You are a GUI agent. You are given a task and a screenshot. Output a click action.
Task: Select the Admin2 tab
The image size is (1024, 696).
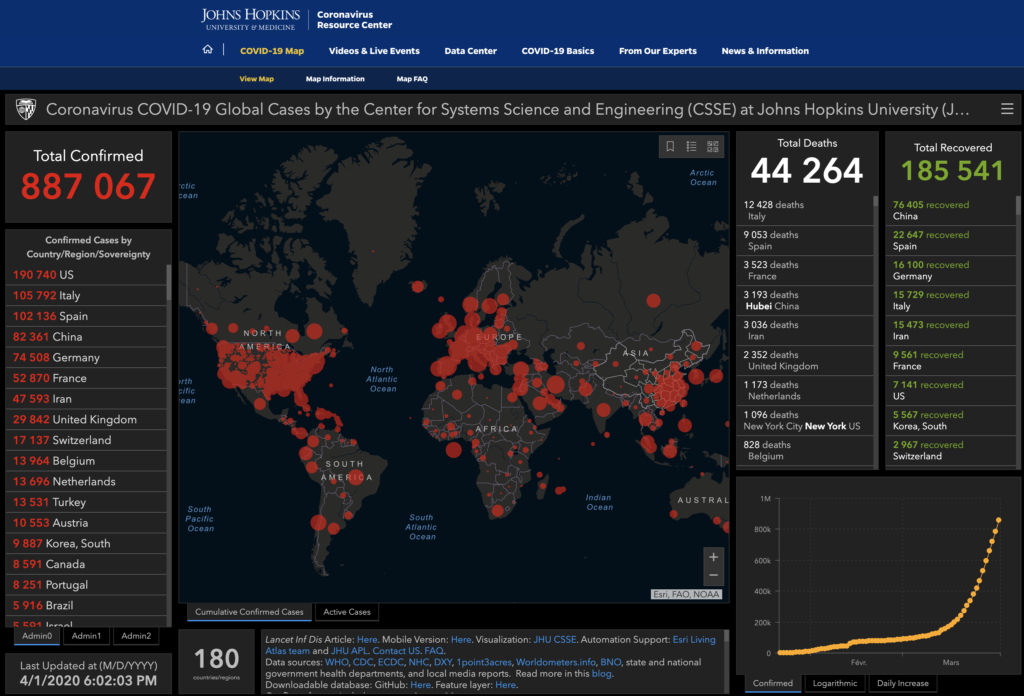click(x=136, y=636)
